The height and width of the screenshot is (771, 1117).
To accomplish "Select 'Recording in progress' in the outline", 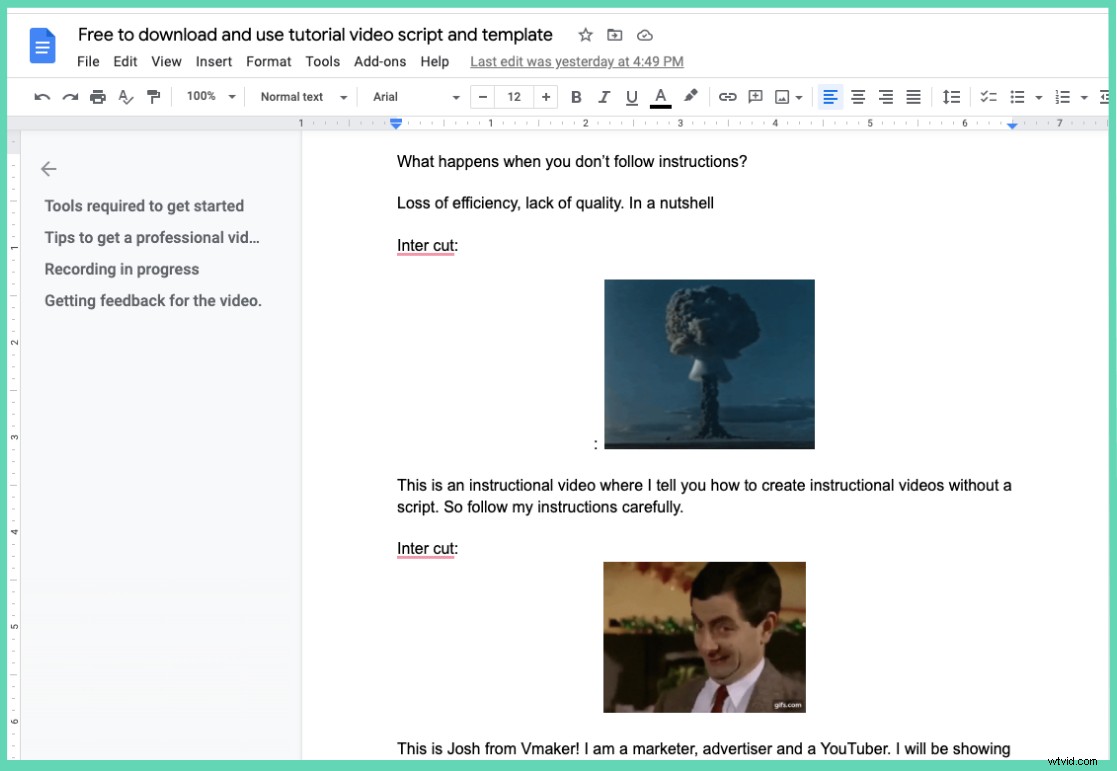I will 121,269.
